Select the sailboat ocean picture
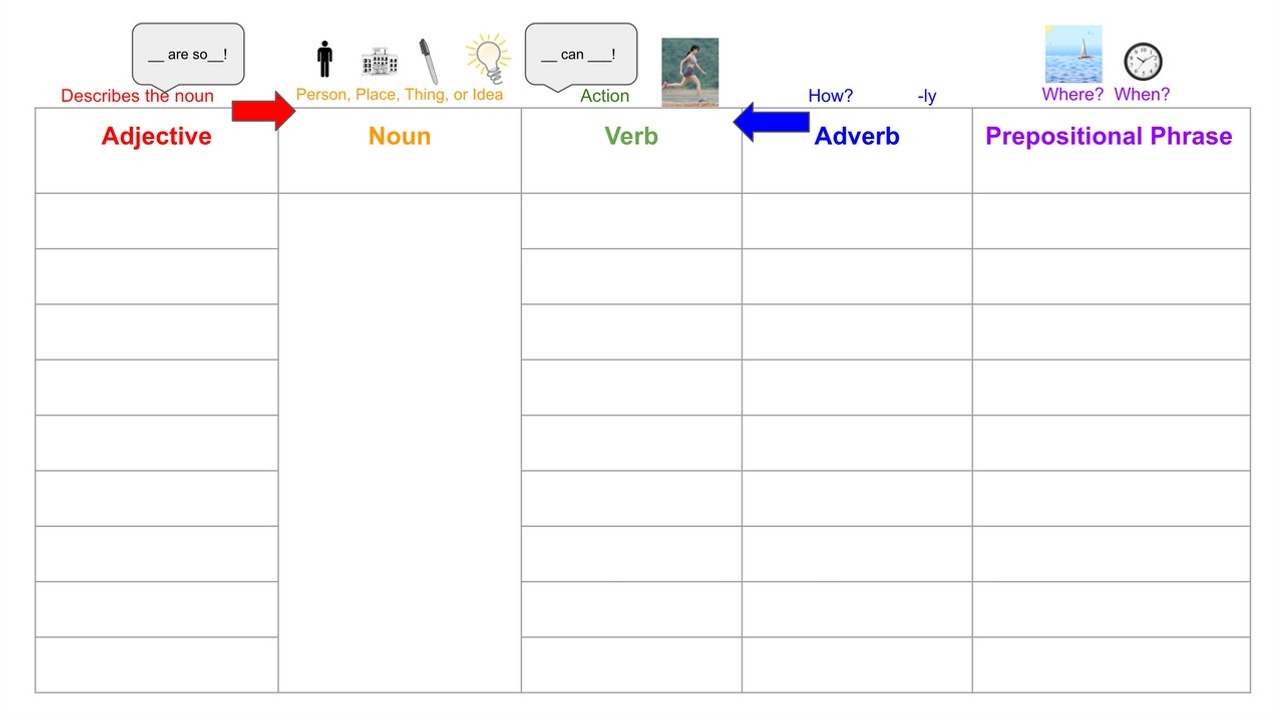The width and height of the screenshot is (1280, 720). point(1073,54)
